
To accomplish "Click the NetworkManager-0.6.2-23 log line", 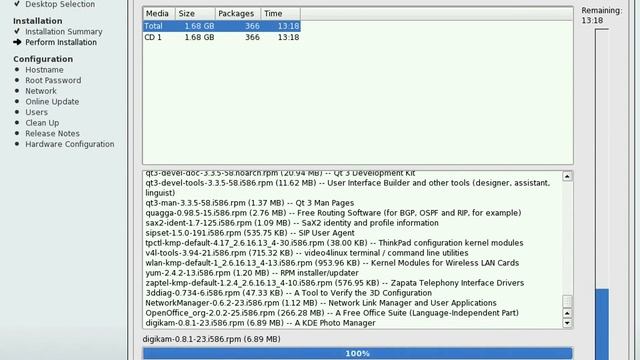I will pyautogui.click(x=321, y=303).
